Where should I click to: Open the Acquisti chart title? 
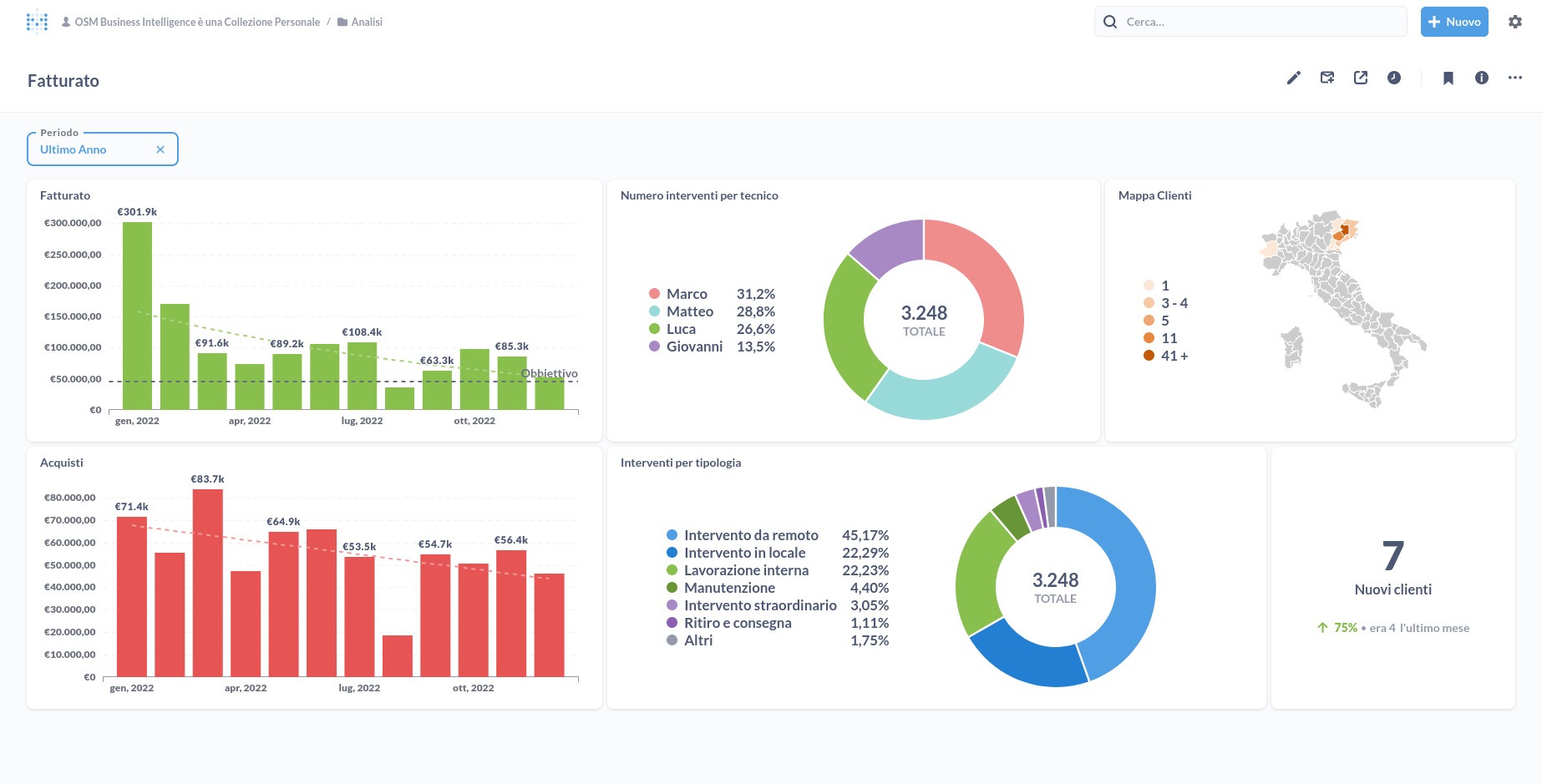point(62,463)
